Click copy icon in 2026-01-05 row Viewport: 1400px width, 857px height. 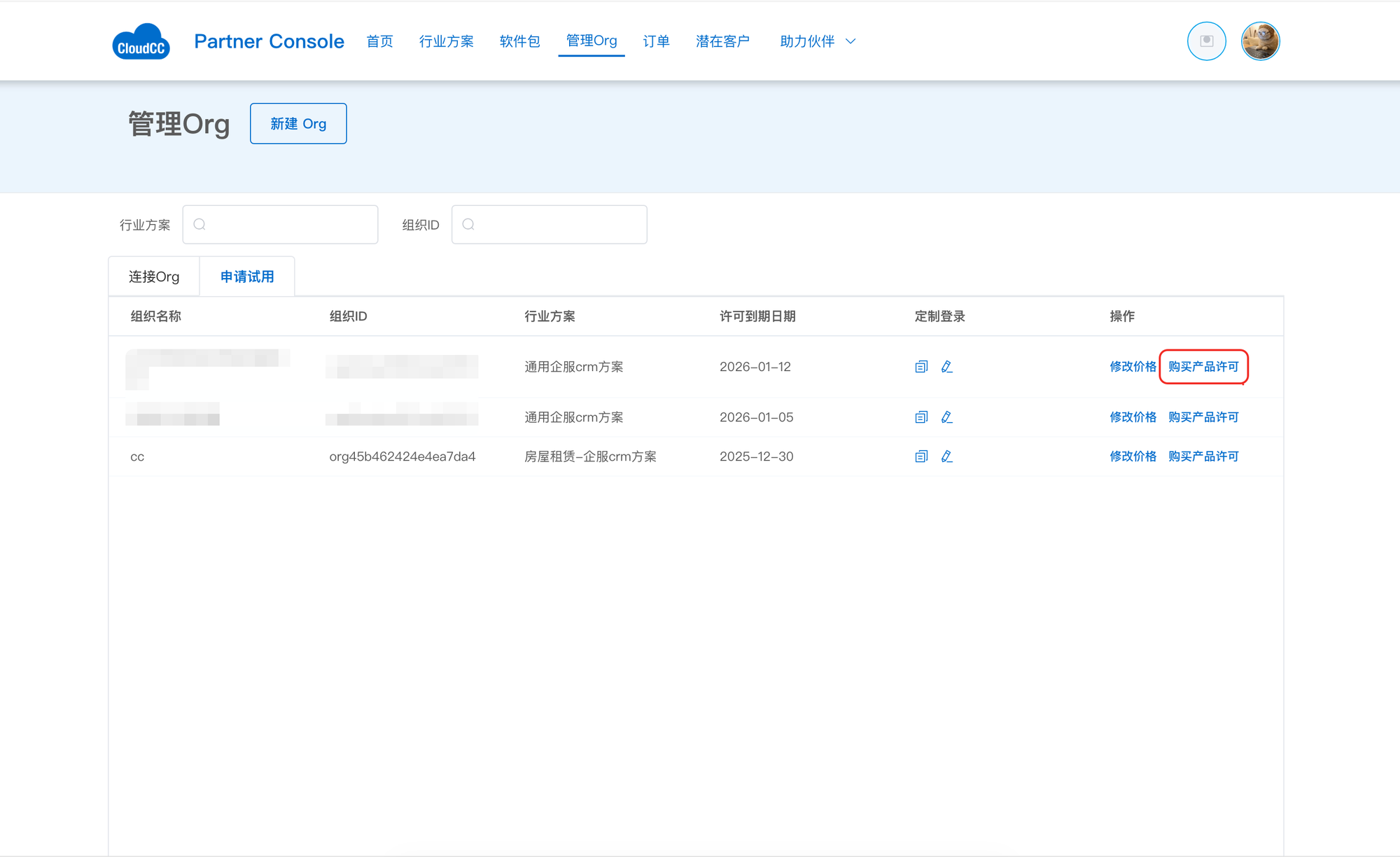pos(921,417)
